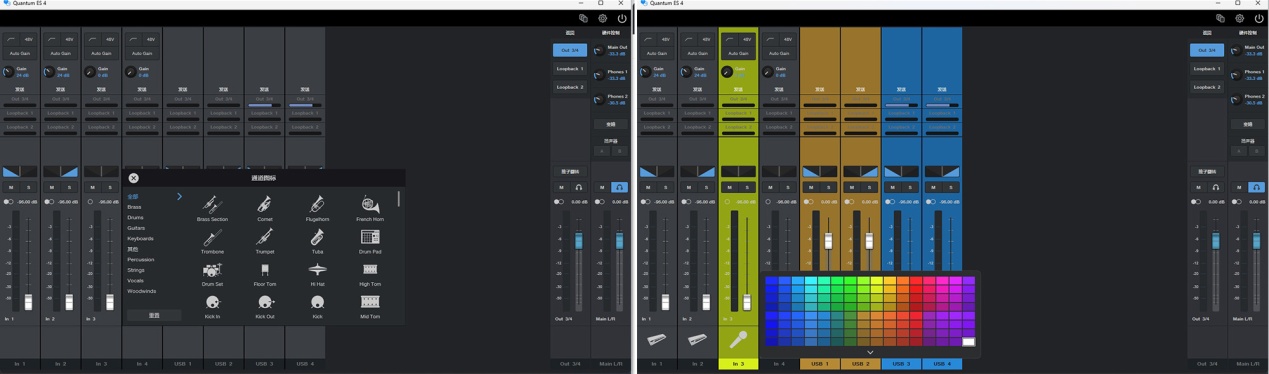The width and height of the screenshot is (1269, 374).
Task: Mute the In 3 channel in left window
Action: pyautogui.click(x=92, y=187)
